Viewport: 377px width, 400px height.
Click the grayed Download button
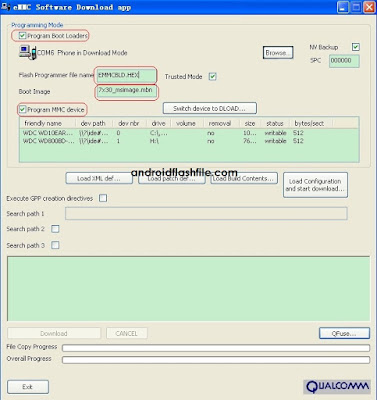[54, 333]
